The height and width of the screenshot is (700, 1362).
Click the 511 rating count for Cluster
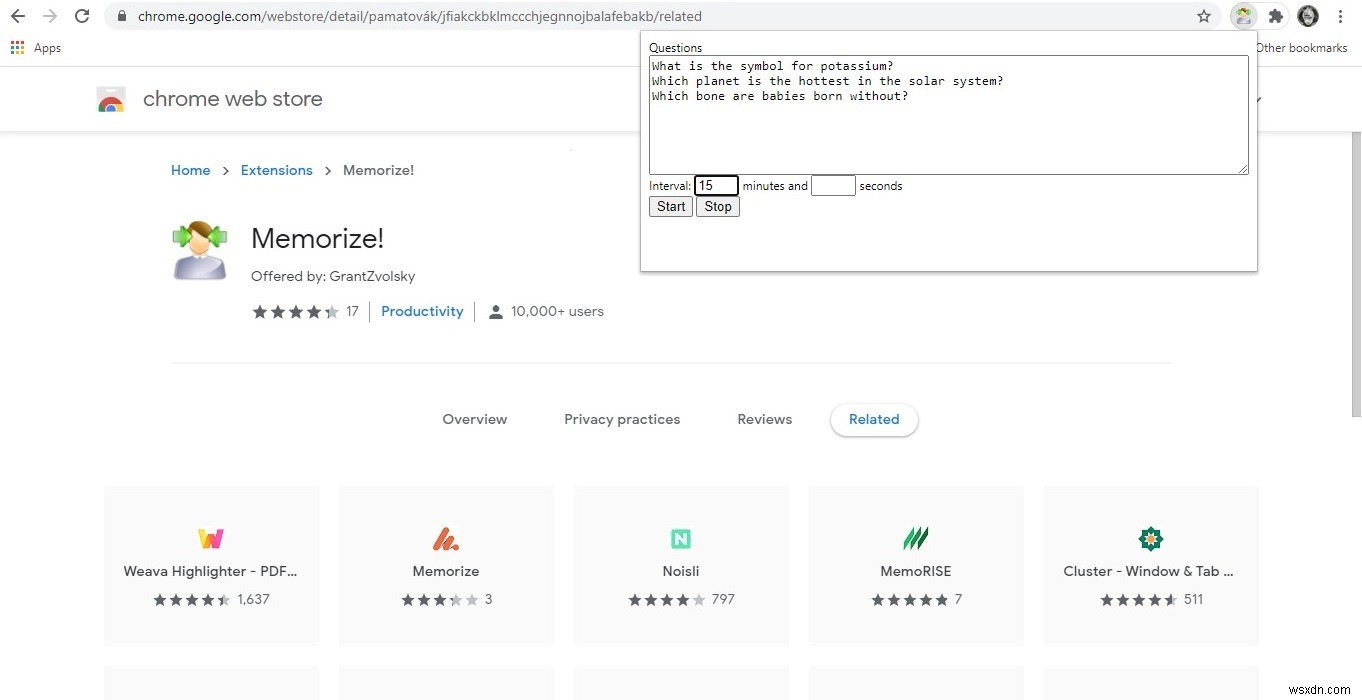(x=1193, y=599)
